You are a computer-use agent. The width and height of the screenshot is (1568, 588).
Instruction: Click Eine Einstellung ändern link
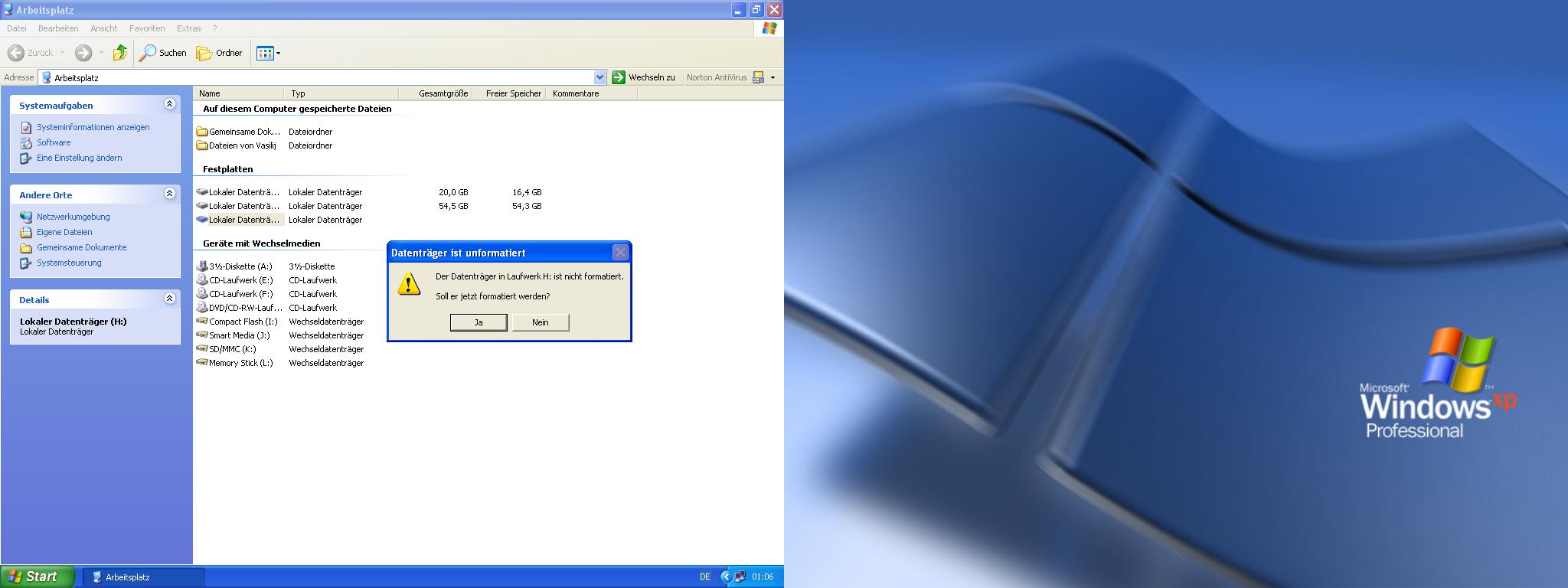click(80, 158)
